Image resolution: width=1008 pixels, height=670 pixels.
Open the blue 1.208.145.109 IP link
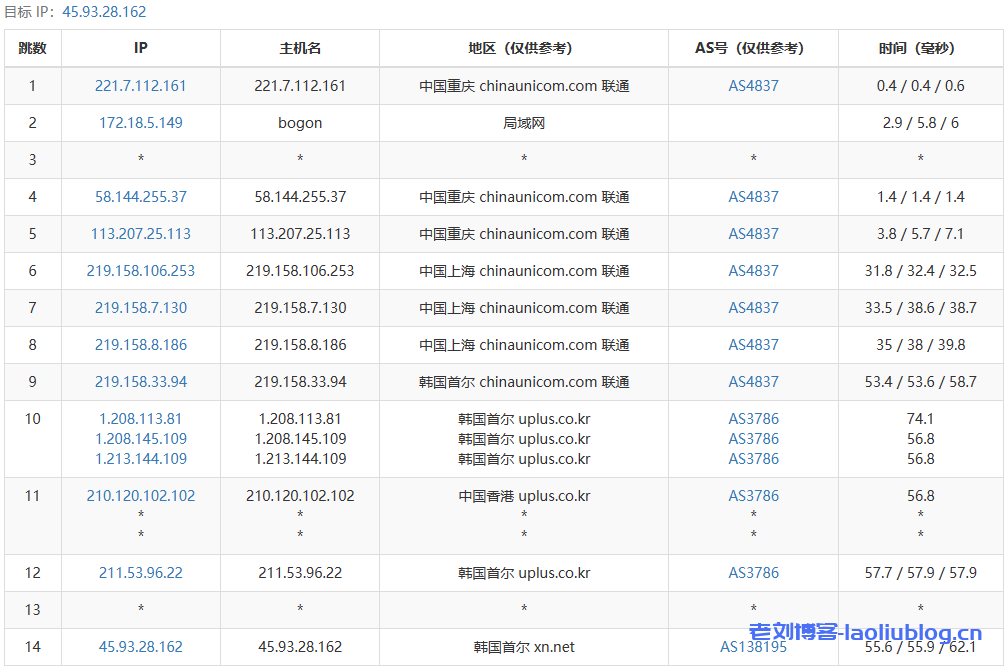coord(141,439)
